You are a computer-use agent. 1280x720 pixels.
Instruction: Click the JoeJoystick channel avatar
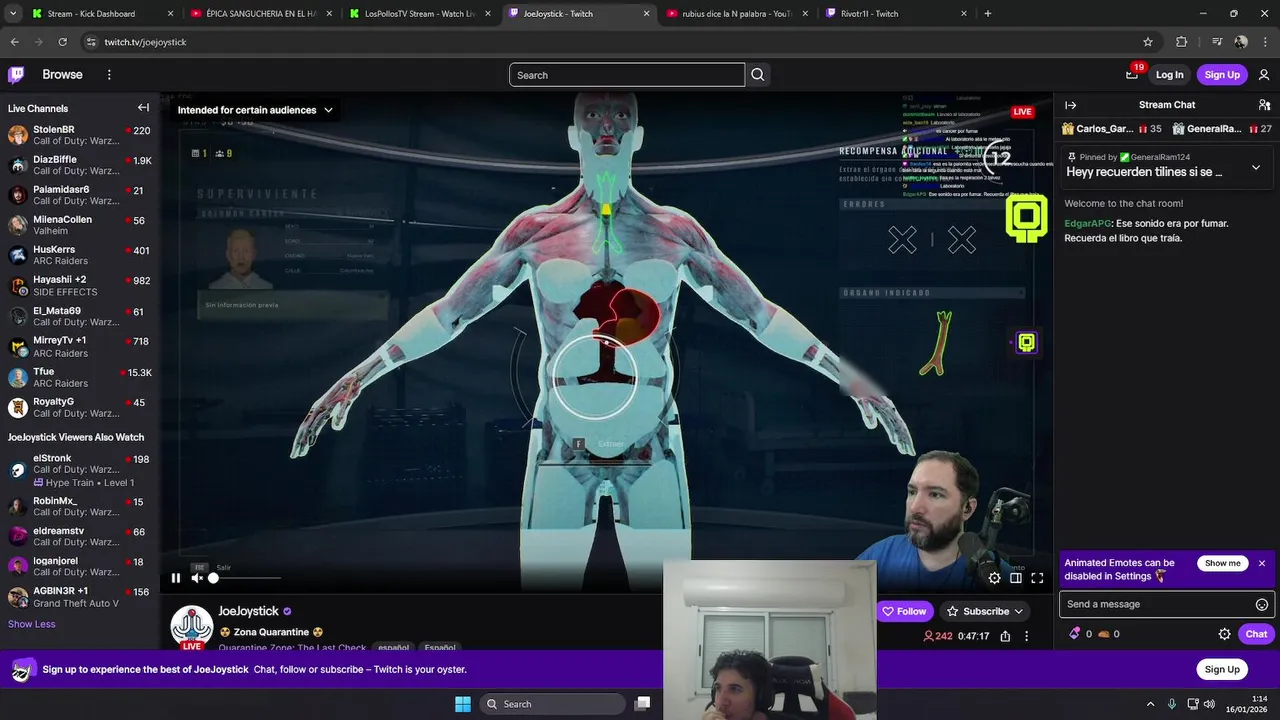[192, 627]
